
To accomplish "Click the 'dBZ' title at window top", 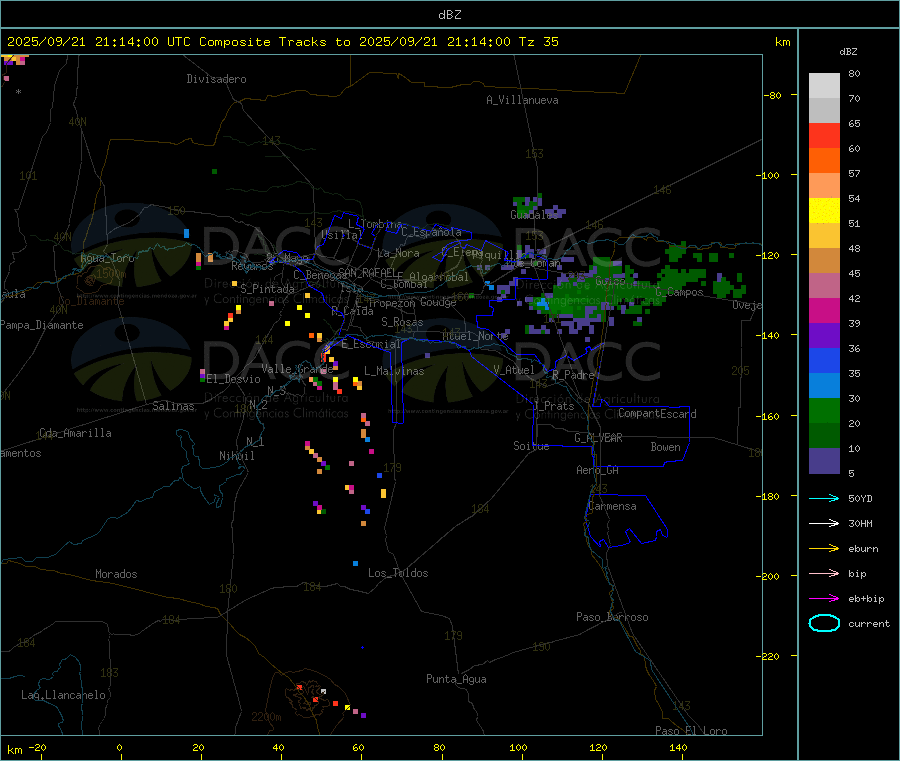I will point(449,15).
